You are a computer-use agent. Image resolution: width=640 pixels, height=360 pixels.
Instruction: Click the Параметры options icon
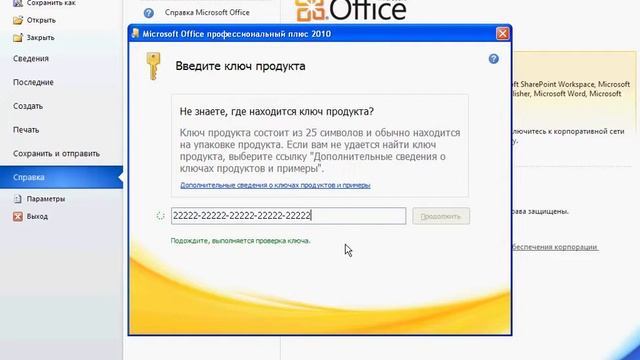pyautogui.click(x=18, y=199)
